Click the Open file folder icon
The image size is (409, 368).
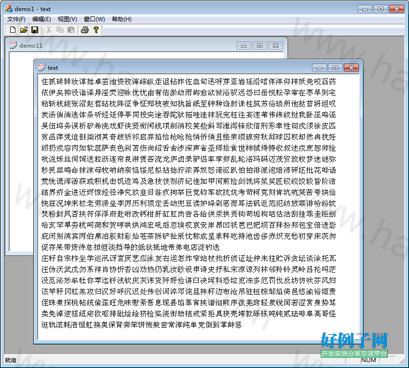pyautogui.click(x=23, y=30)
